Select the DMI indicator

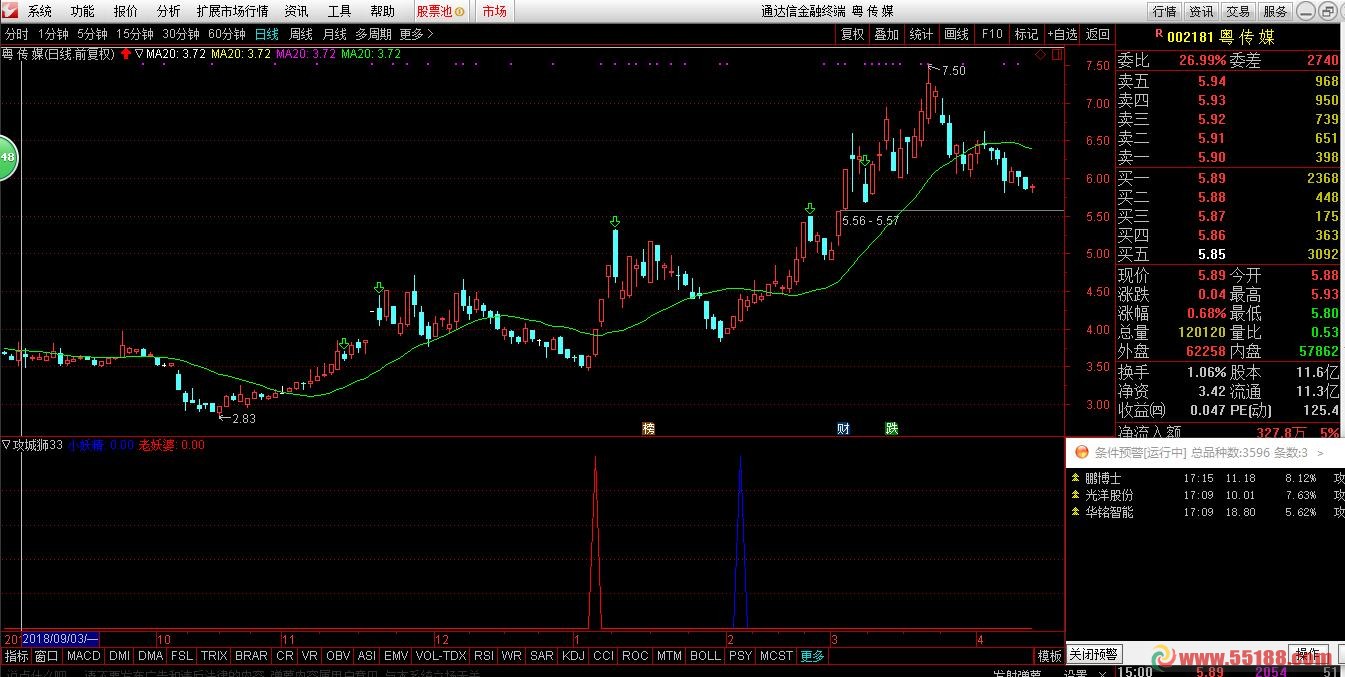(119, 656)
